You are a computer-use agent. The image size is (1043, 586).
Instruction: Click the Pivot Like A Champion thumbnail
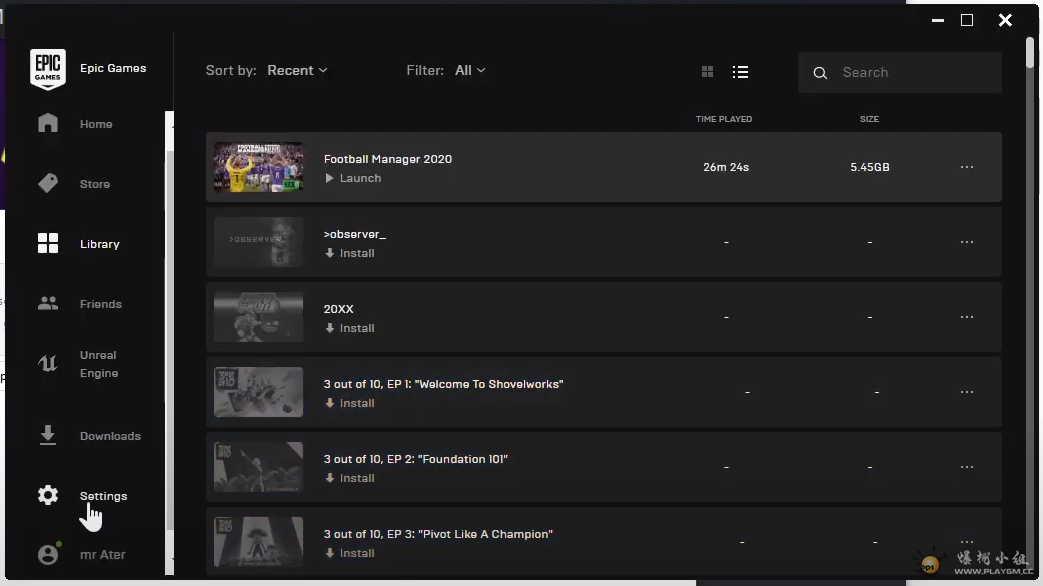pyautogui.click(x=258, y=542)
